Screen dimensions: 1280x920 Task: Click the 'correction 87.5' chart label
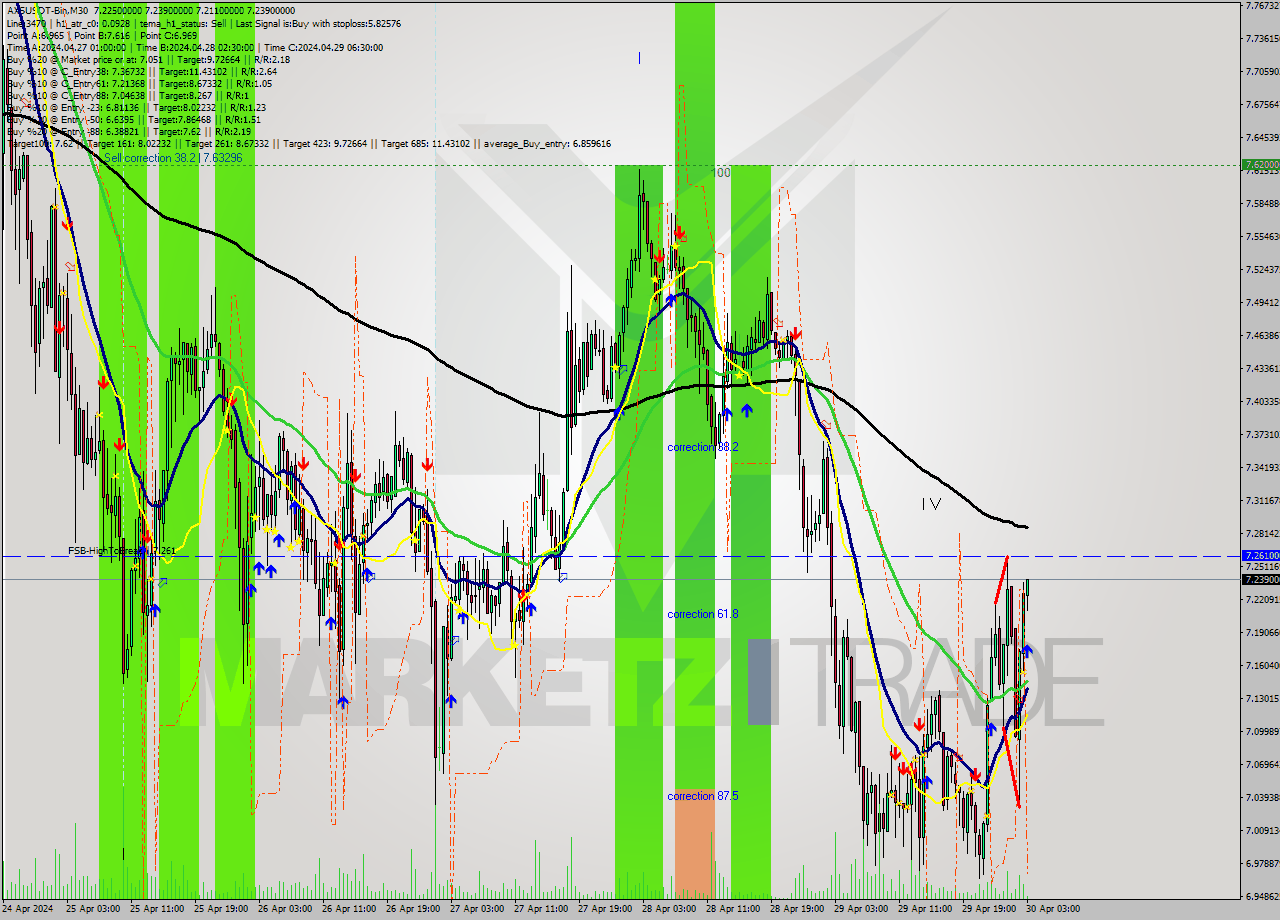point(703,796)
